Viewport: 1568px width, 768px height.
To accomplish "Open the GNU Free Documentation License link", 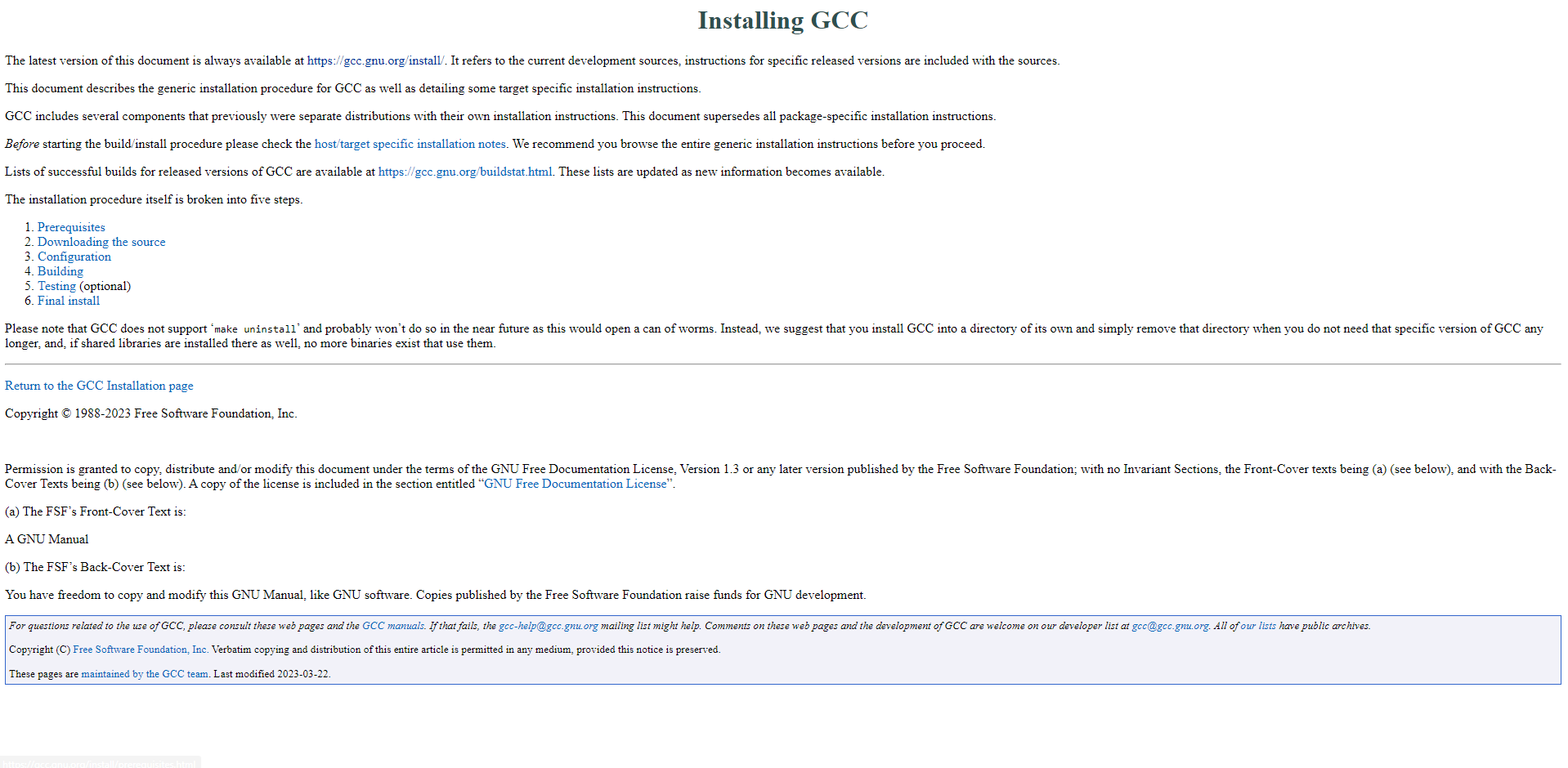I will coord(576,484).
